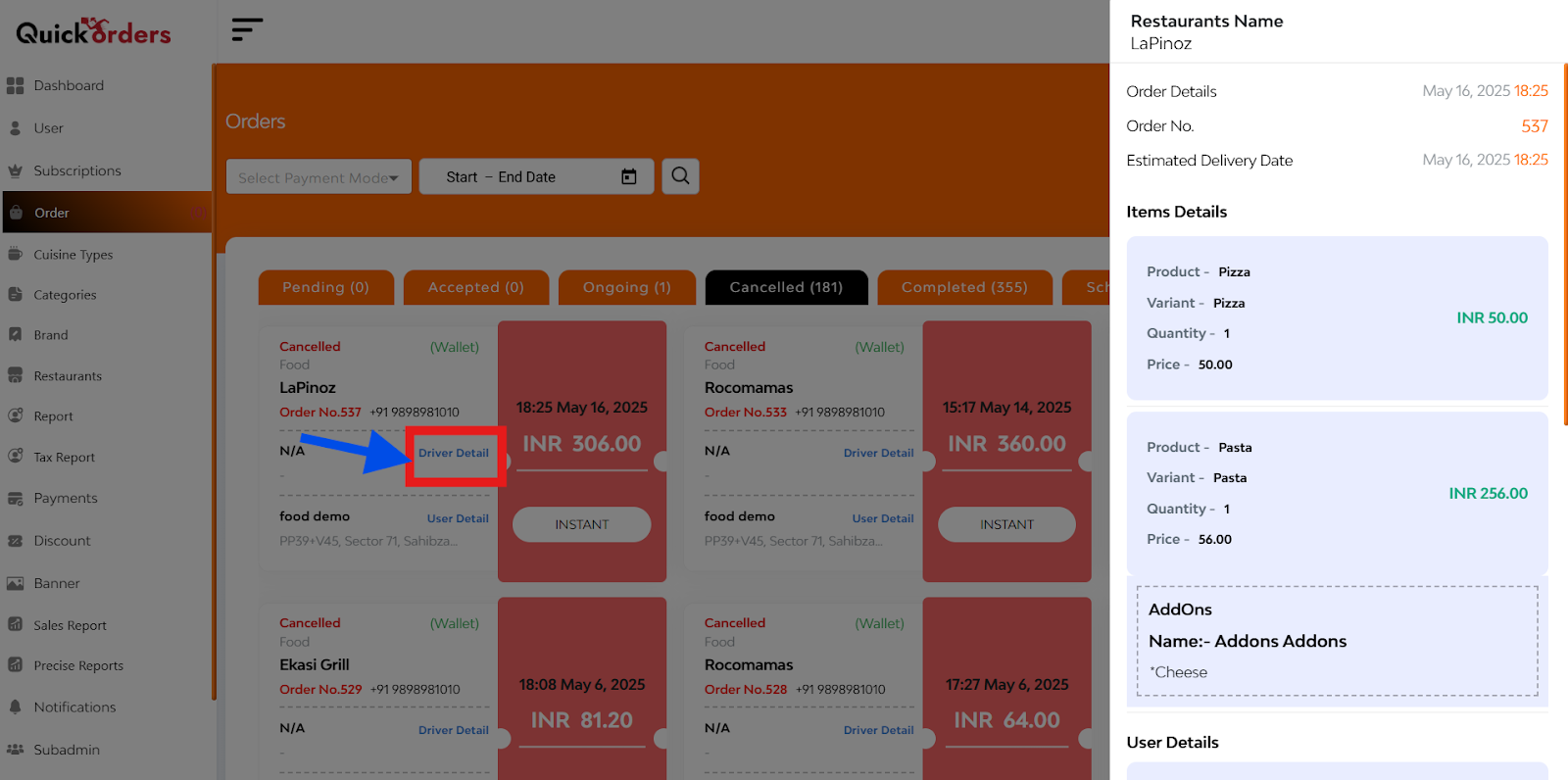Screen dimensions: 1568x780
Task: Click the INR 50.00 Pizza total
Action: click(1493, 317)
